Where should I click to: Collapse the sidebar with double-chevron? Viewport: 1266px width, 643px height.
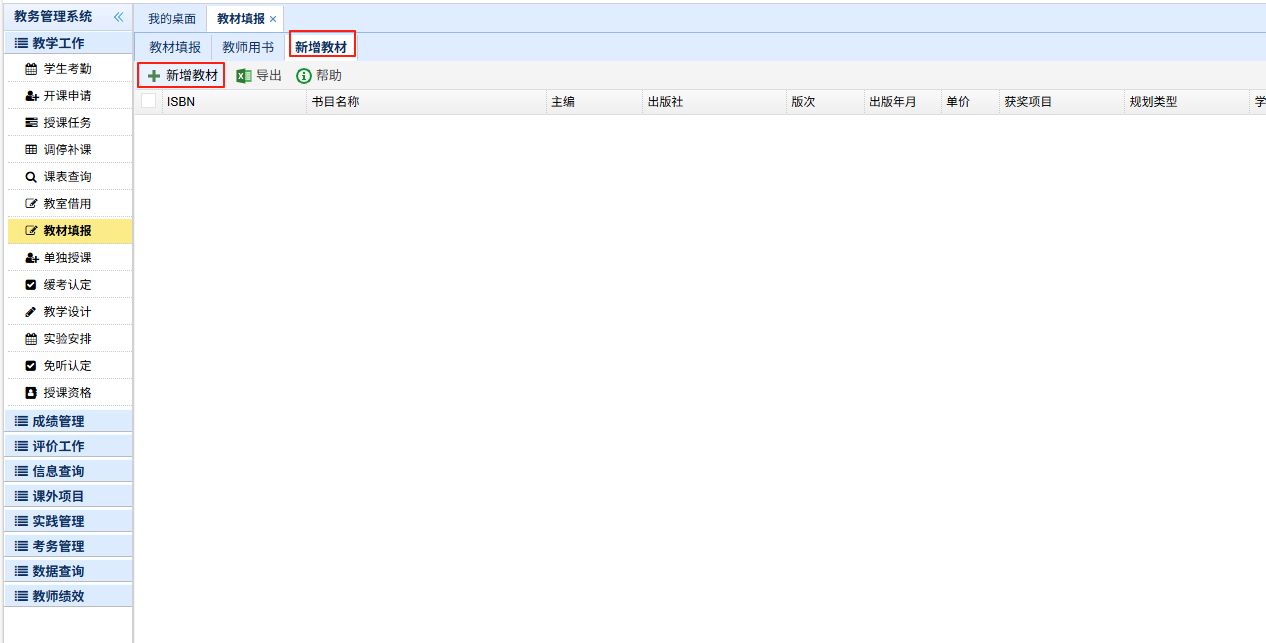[118, 17]
